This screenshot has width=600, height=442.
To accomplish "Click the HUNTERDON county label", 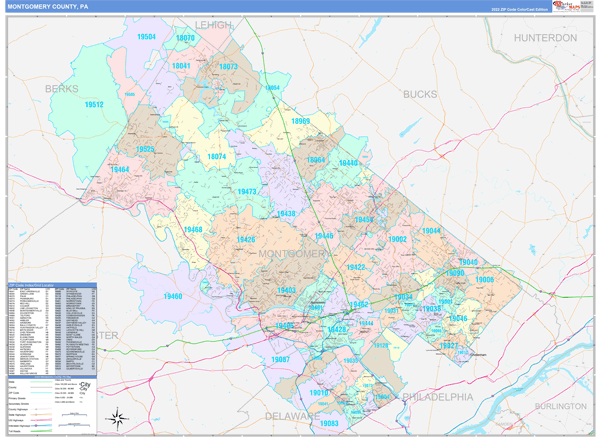I will [545, 38].
